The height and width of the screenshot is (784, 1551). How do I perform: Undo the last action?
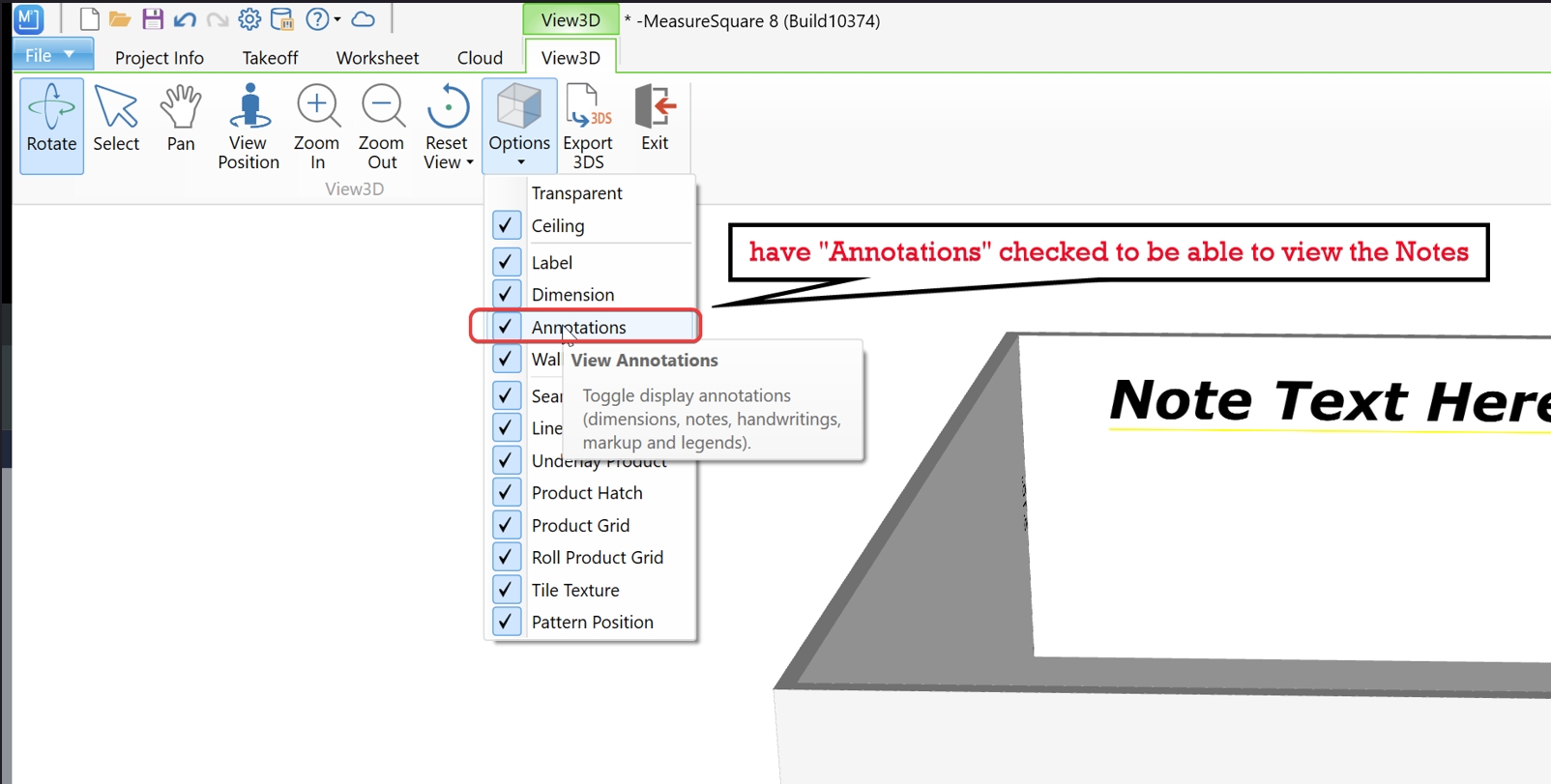[x=185, y=19]
